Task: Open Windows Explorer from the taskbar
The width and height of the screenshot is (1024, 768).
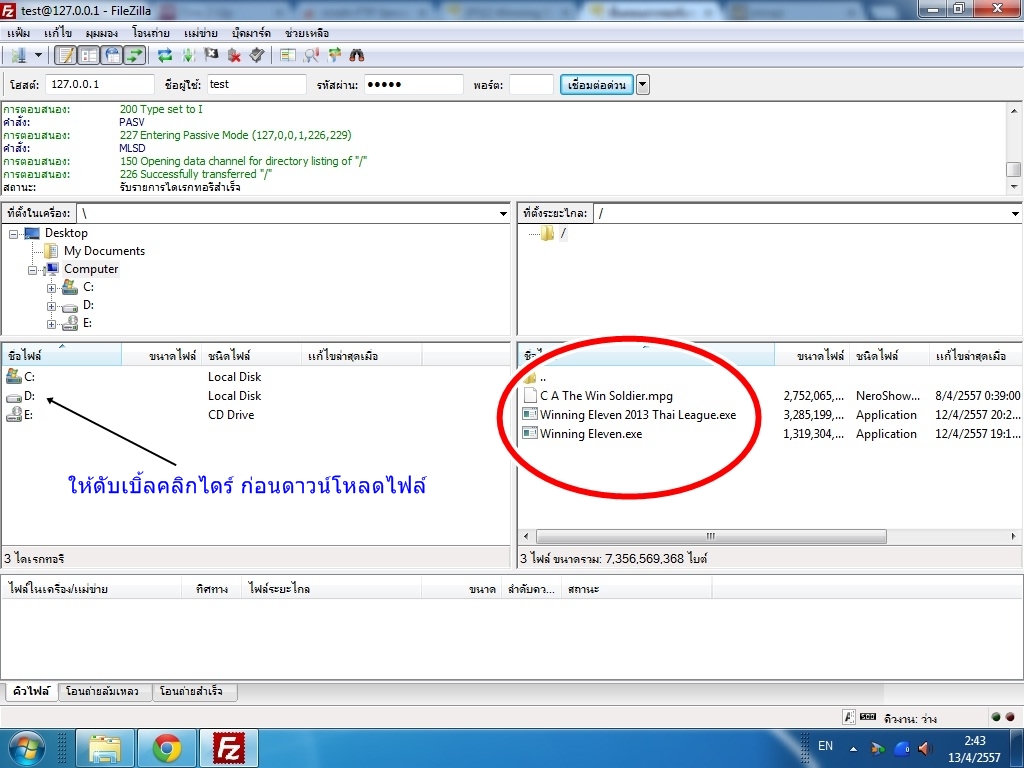Action: [105, 748]
